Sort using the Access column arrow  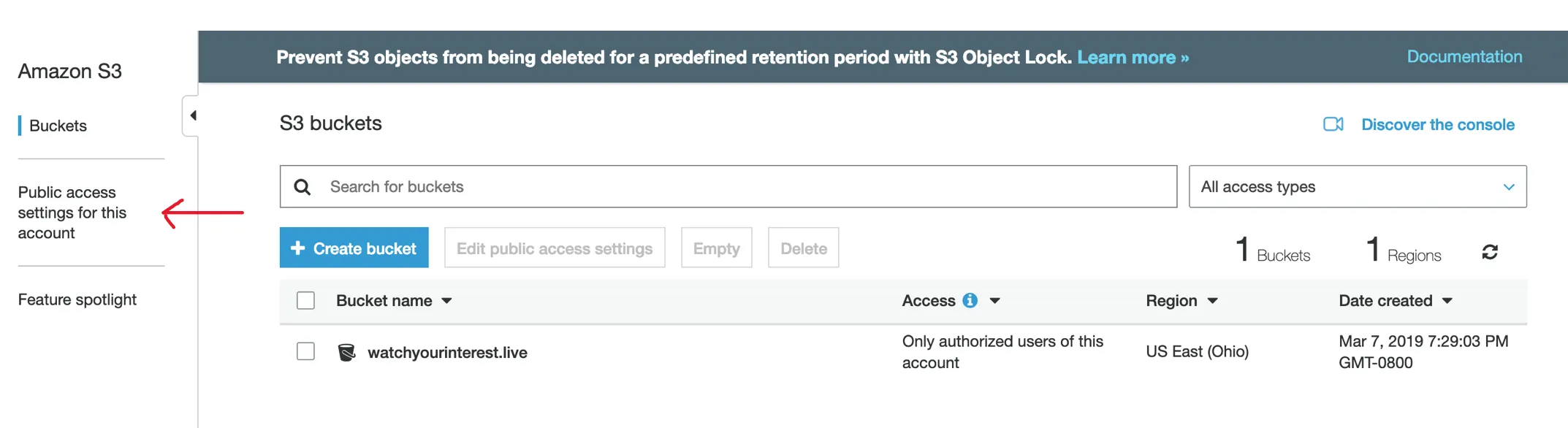(x=995, y=301)
